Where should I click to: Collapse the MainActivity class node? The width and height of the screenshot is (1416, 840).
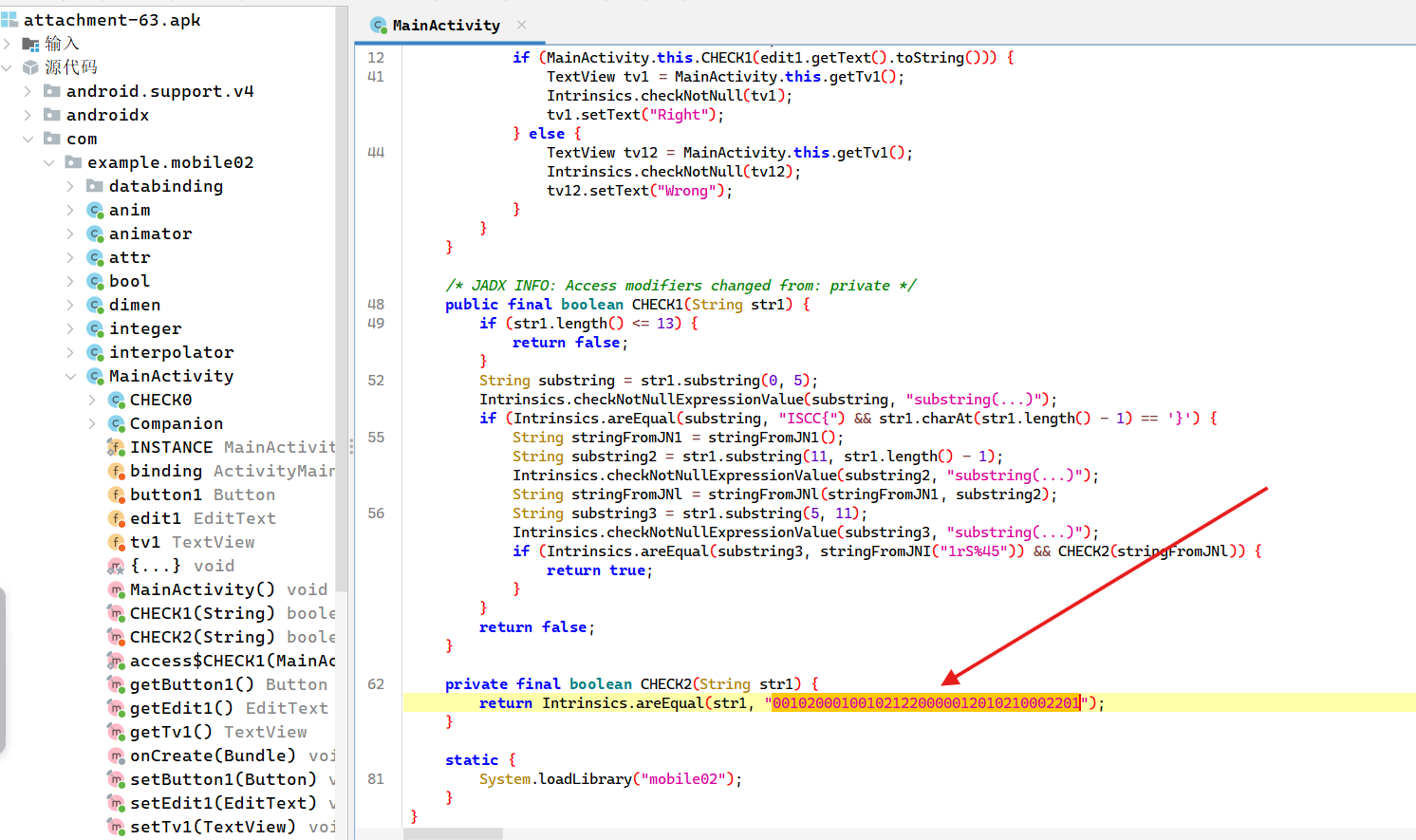pyautogui.click(x=70, y=376)
